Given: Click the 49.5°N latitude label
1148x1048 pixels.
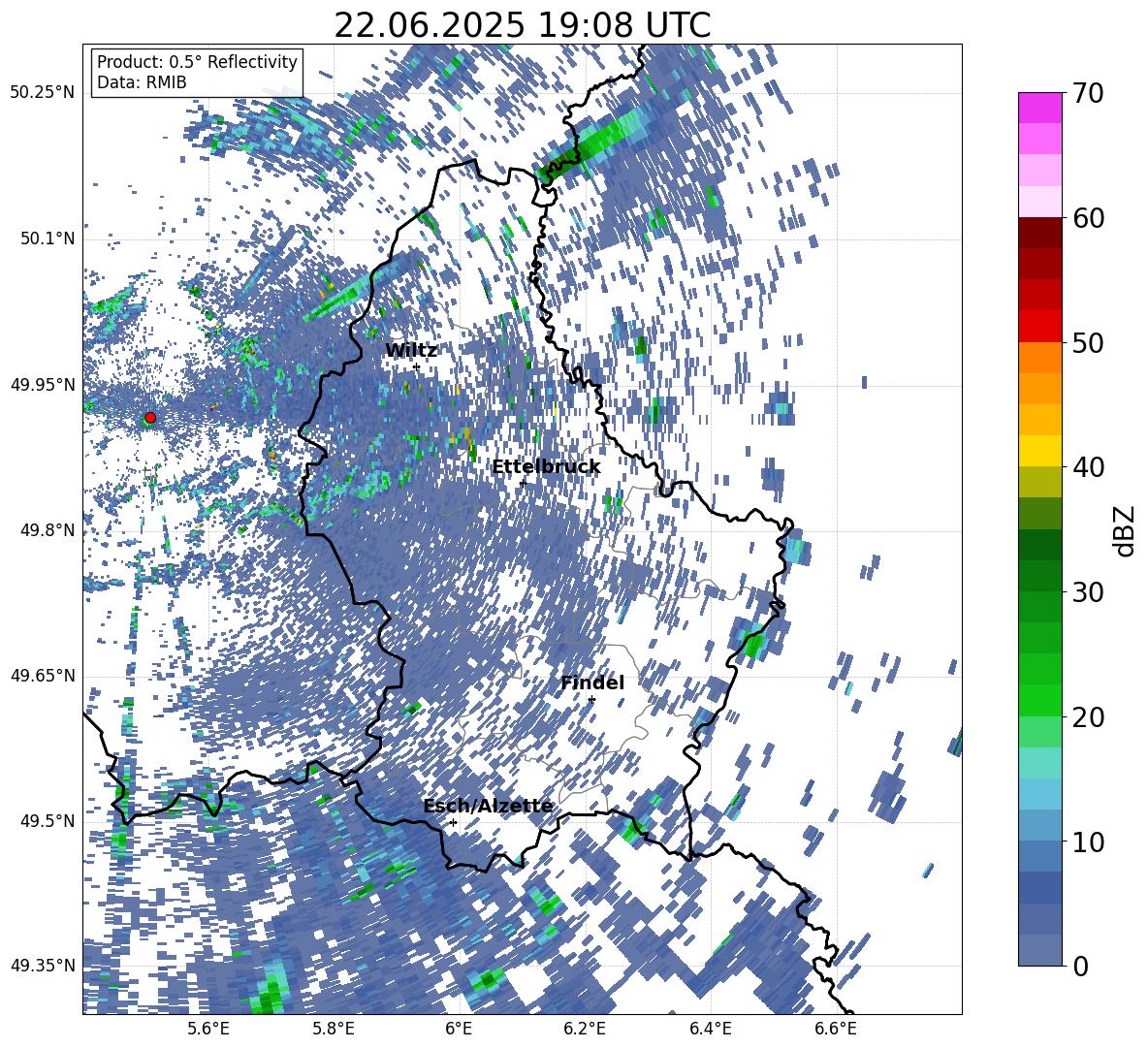Looking at the screenshot, I should coord(48,820).
